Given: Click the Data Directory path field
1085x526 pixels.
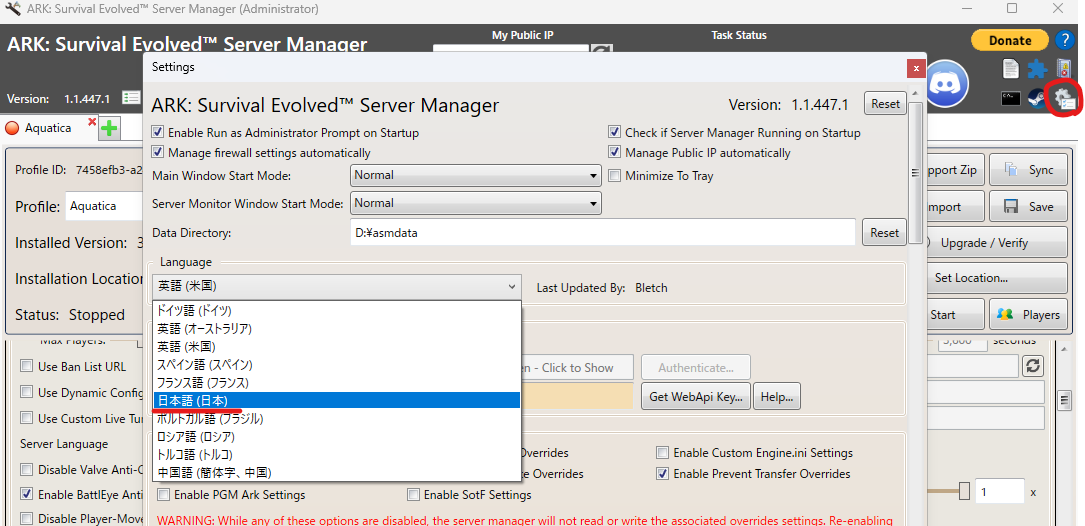Looking at the screenshot, I should 602,232.
